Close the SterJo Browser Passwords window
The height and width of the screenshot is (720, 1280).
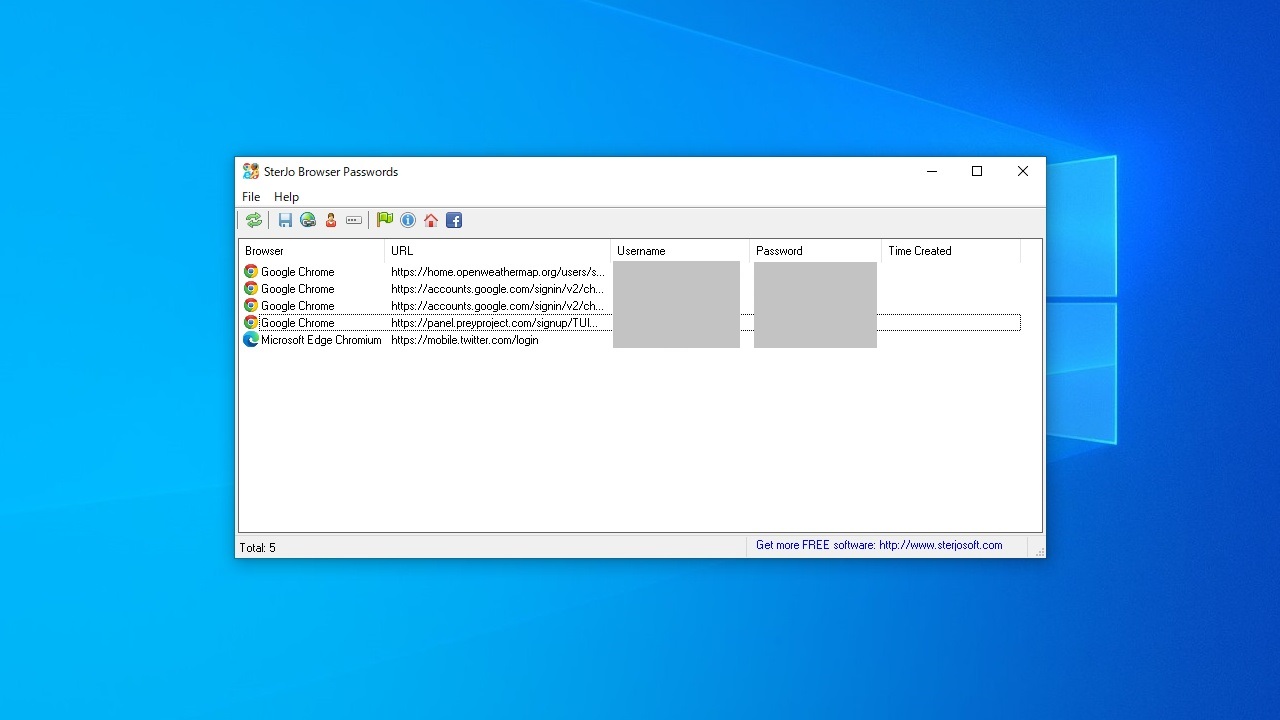point(1023,171)
